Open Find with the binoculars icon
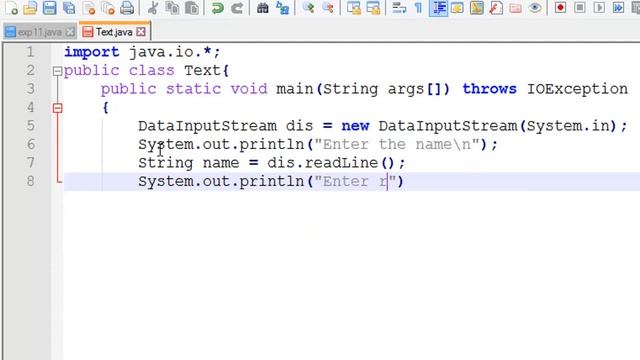 (x=263, y=8)
